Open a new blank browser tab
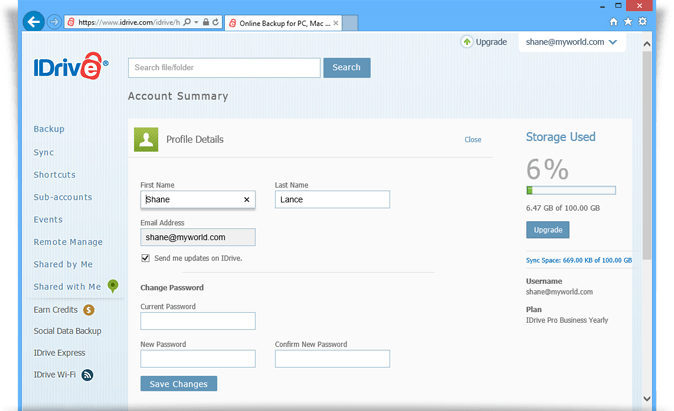Screen dimensions: 674x411 coord(350,23)
